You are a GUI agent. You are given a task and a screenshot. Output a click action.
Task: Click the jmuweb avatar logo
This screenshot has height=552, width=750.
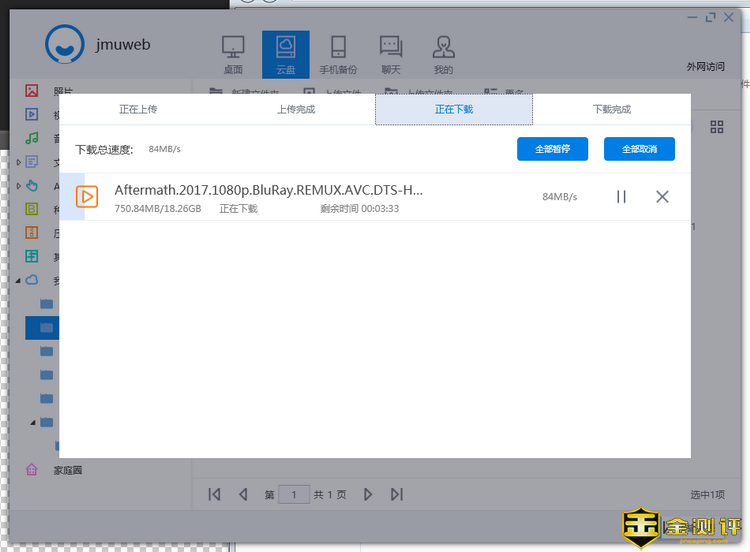point(65,42)
